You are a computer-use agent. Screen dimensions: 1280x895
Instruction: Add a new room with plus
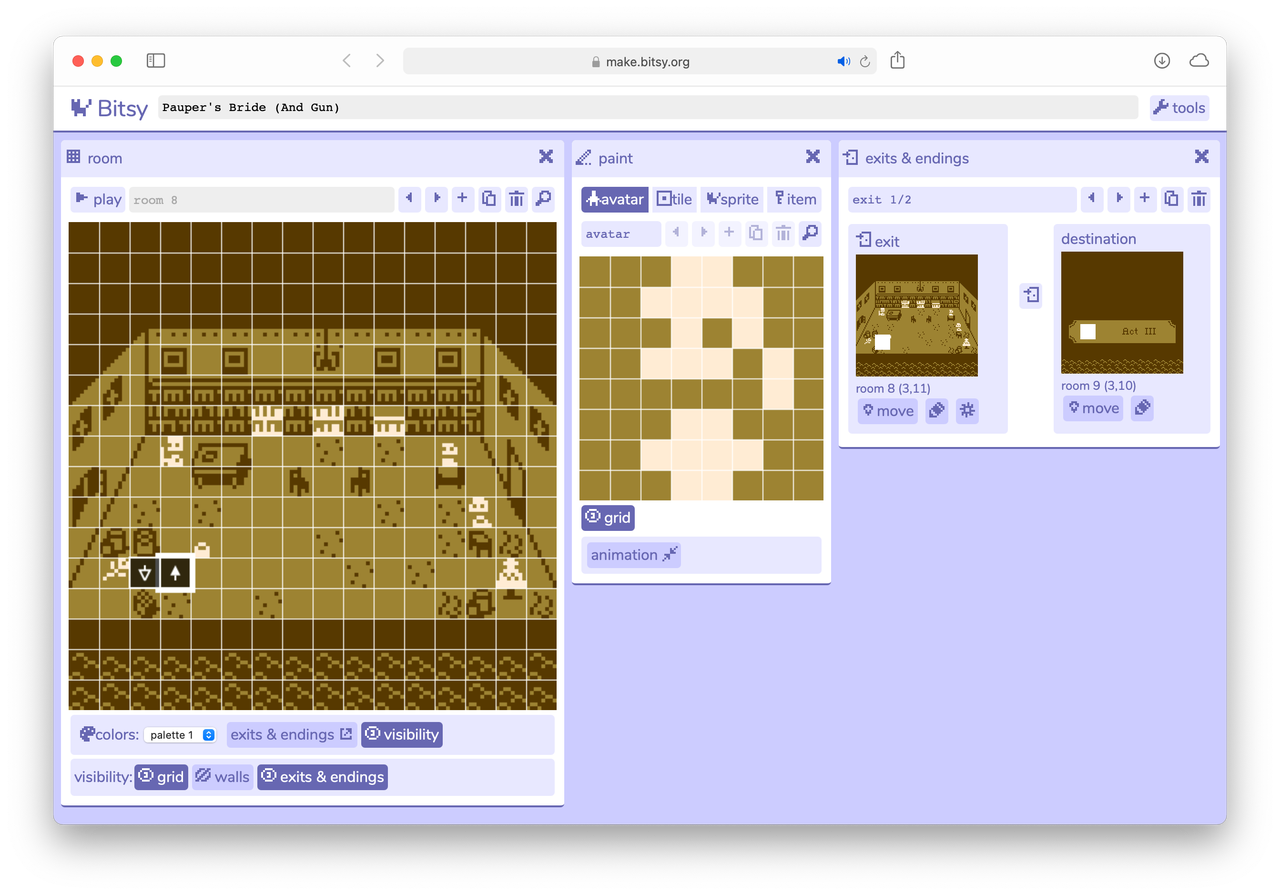(462, 199)
